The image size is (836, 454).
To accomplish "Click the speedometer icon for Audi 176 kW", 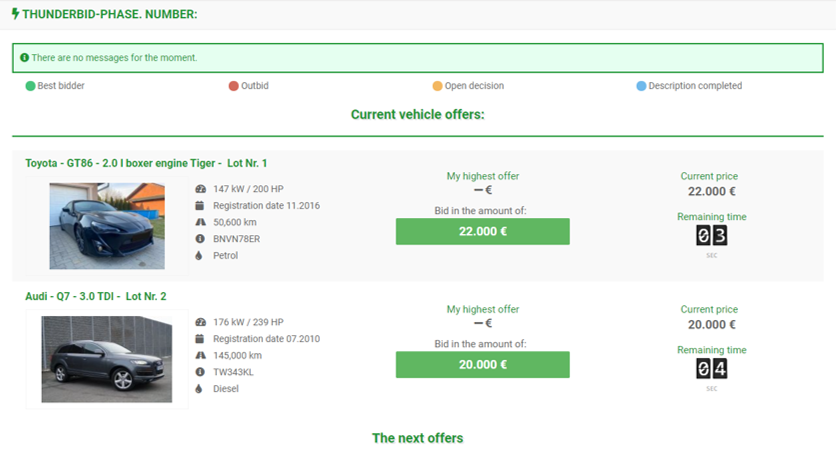I will coord(200,322).
